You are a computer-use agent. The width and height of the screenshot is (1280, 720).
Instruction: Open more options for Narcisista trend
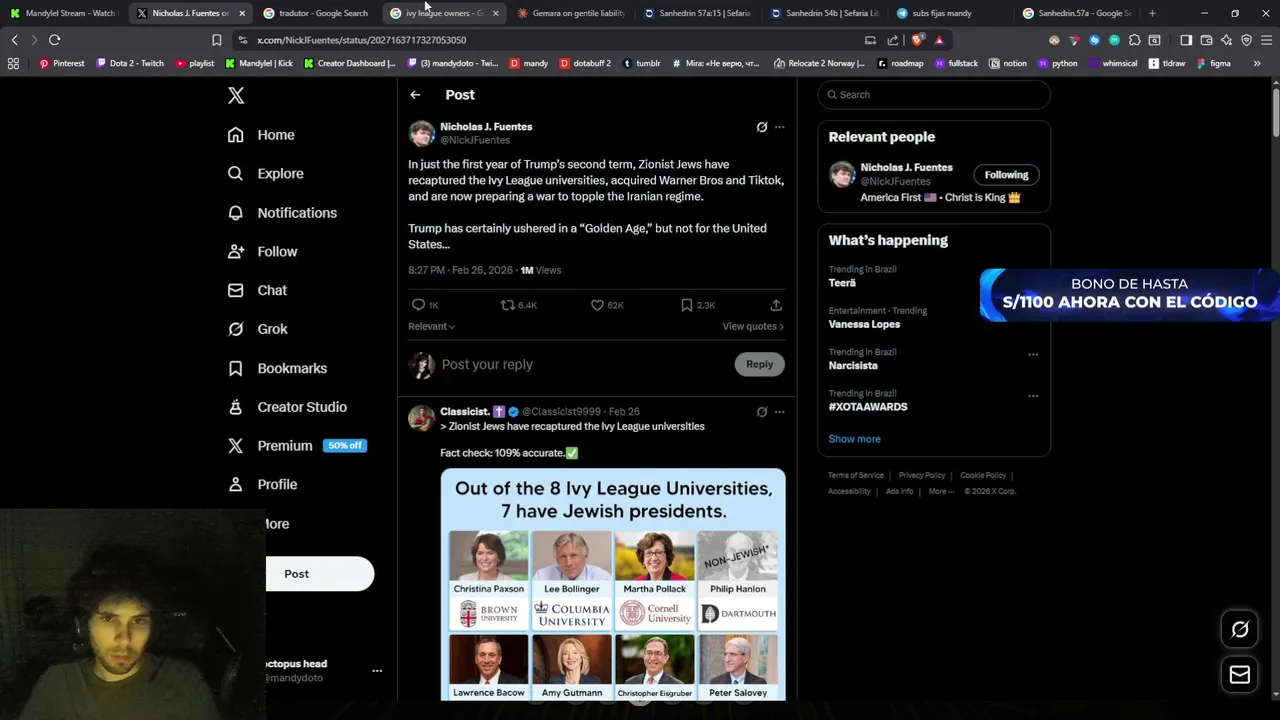pyautogui.click(x=1033, y=354)
